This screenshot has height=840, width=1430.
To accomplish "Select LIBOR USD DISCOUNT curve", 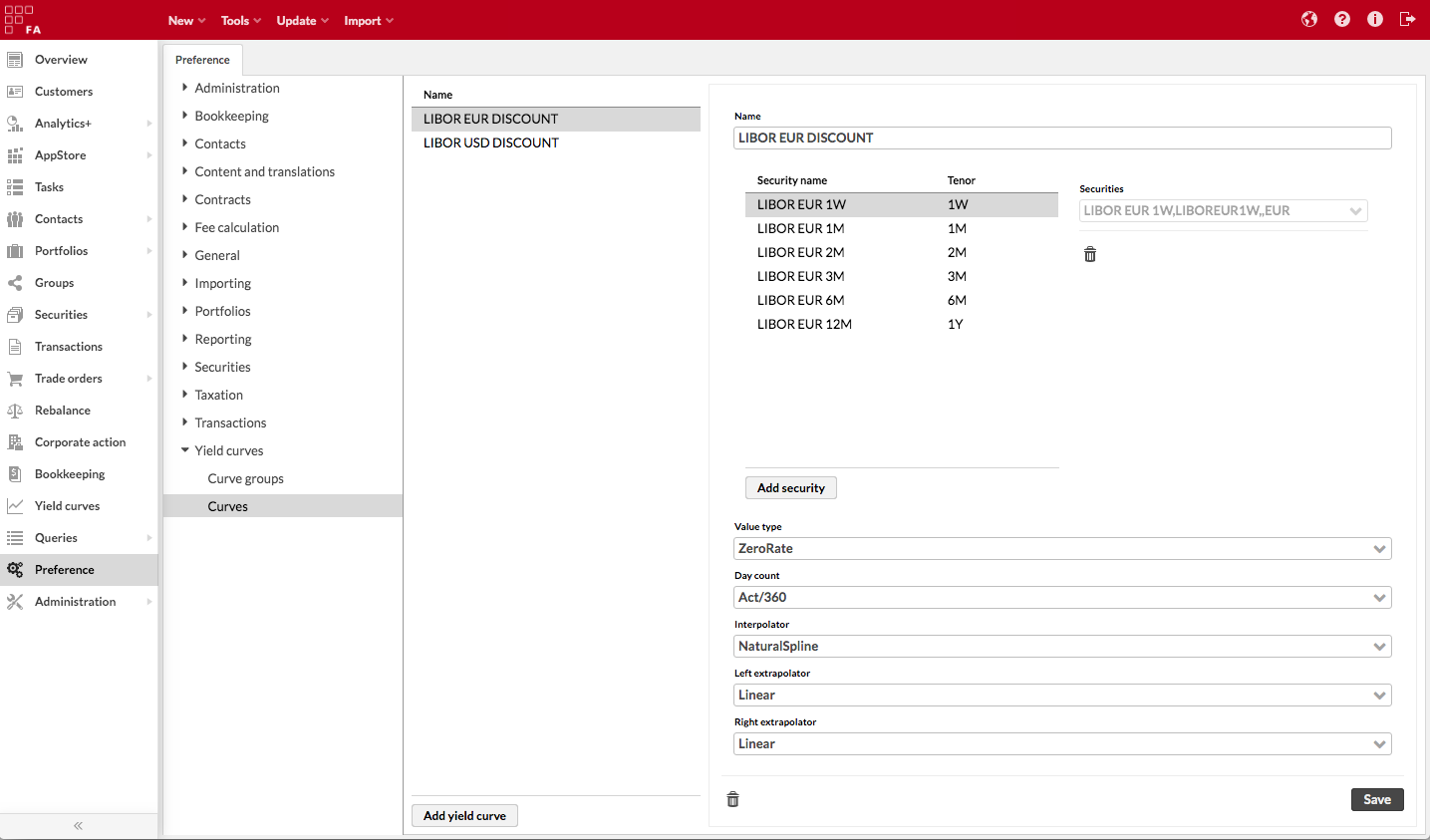I will [x=556, y=142].
